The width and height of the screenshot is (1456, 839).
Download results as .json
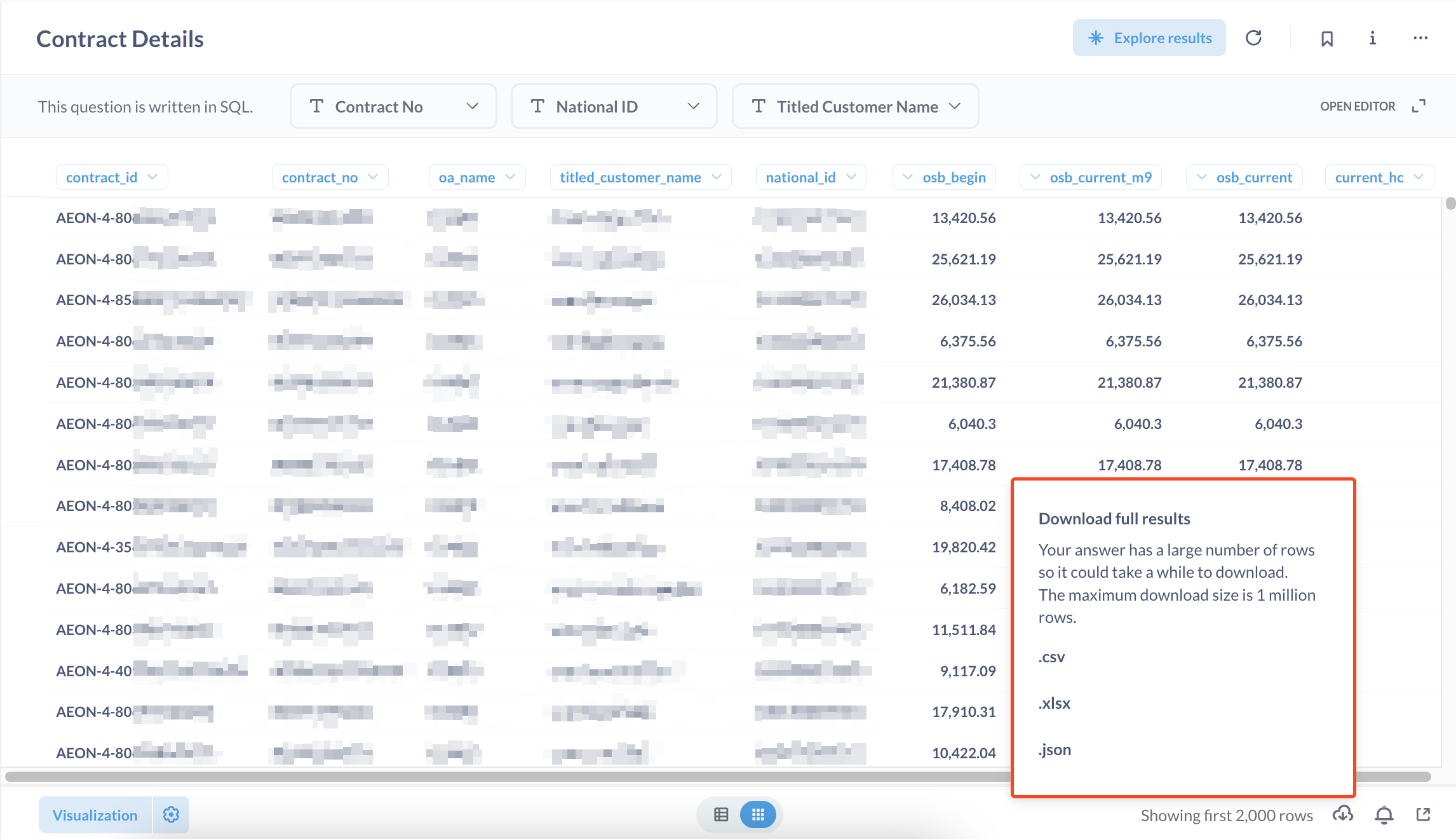tap(1055, 750)
